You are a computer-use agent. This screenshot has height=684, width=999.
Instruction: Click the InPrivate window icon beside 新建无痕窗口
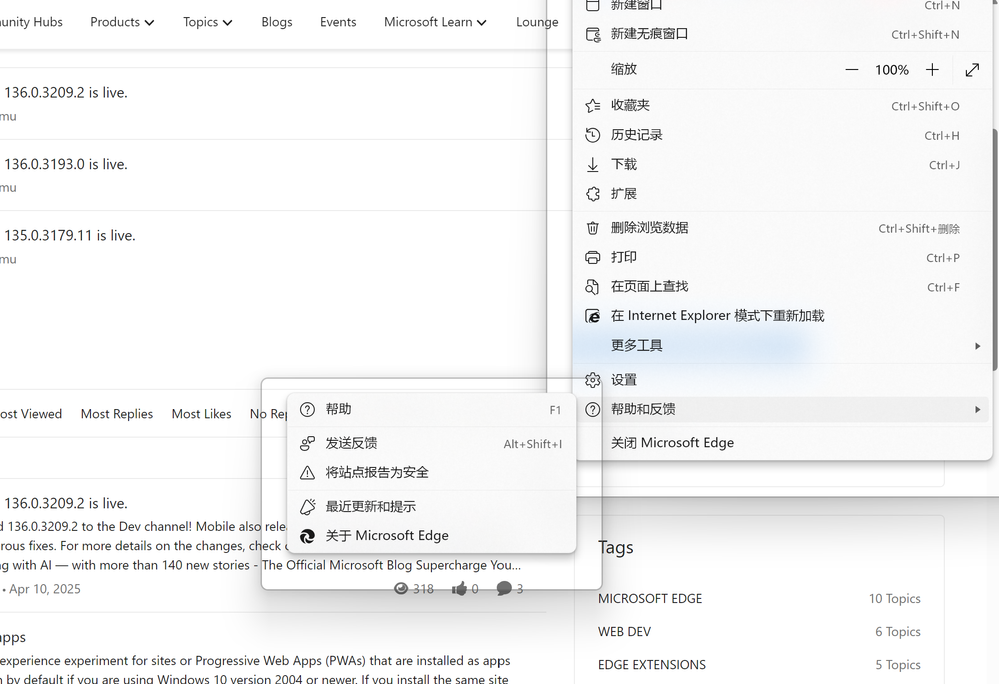click(x=593, y=34)
